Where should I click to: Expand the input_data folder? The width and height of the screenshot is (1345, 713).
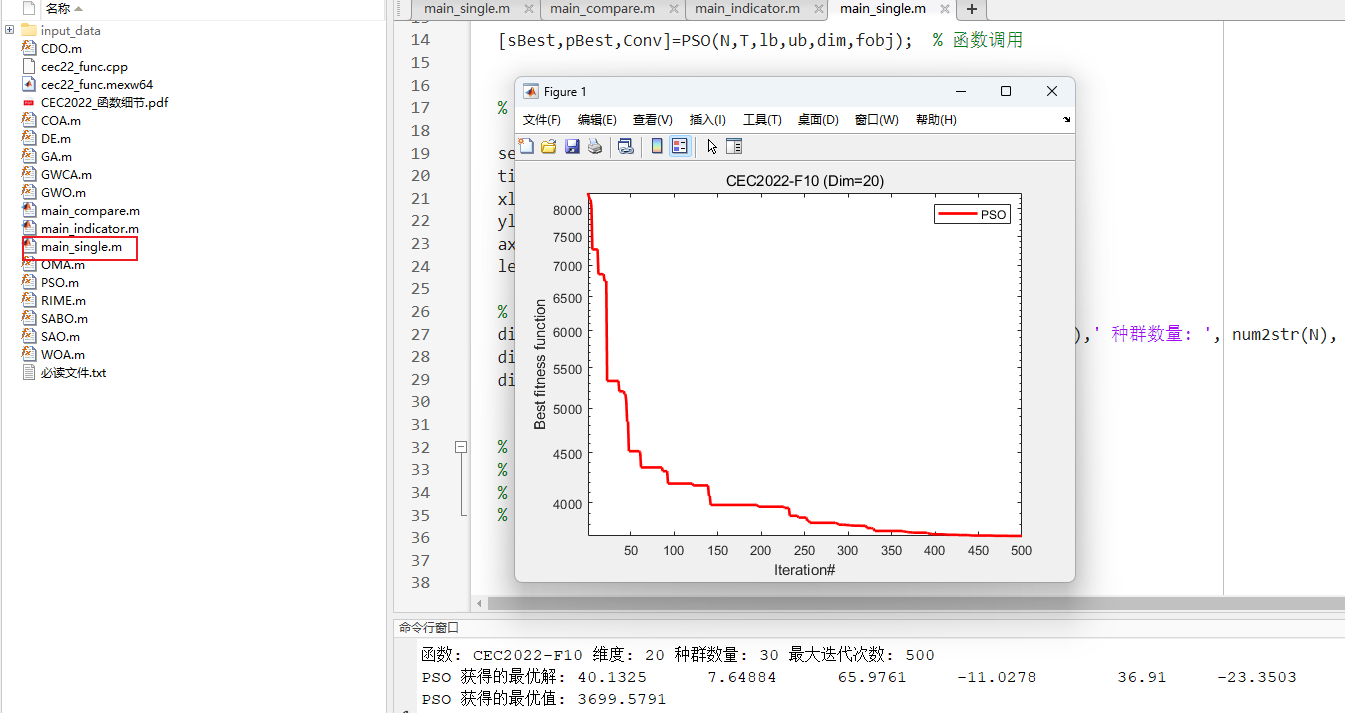pos(9,30)
